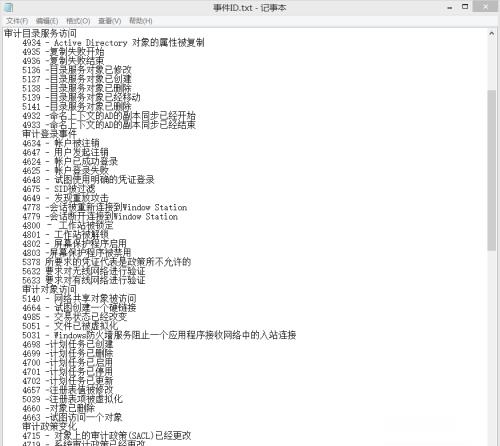Open the 格式(O) menu
Viewport: 500px width, 446px height.
[x=78, y=21]
